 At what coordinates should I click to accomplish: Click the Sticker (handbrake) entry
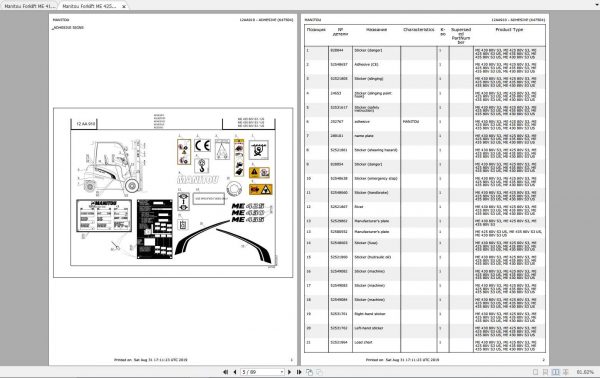pyautogui.click(x=371, y=192)
